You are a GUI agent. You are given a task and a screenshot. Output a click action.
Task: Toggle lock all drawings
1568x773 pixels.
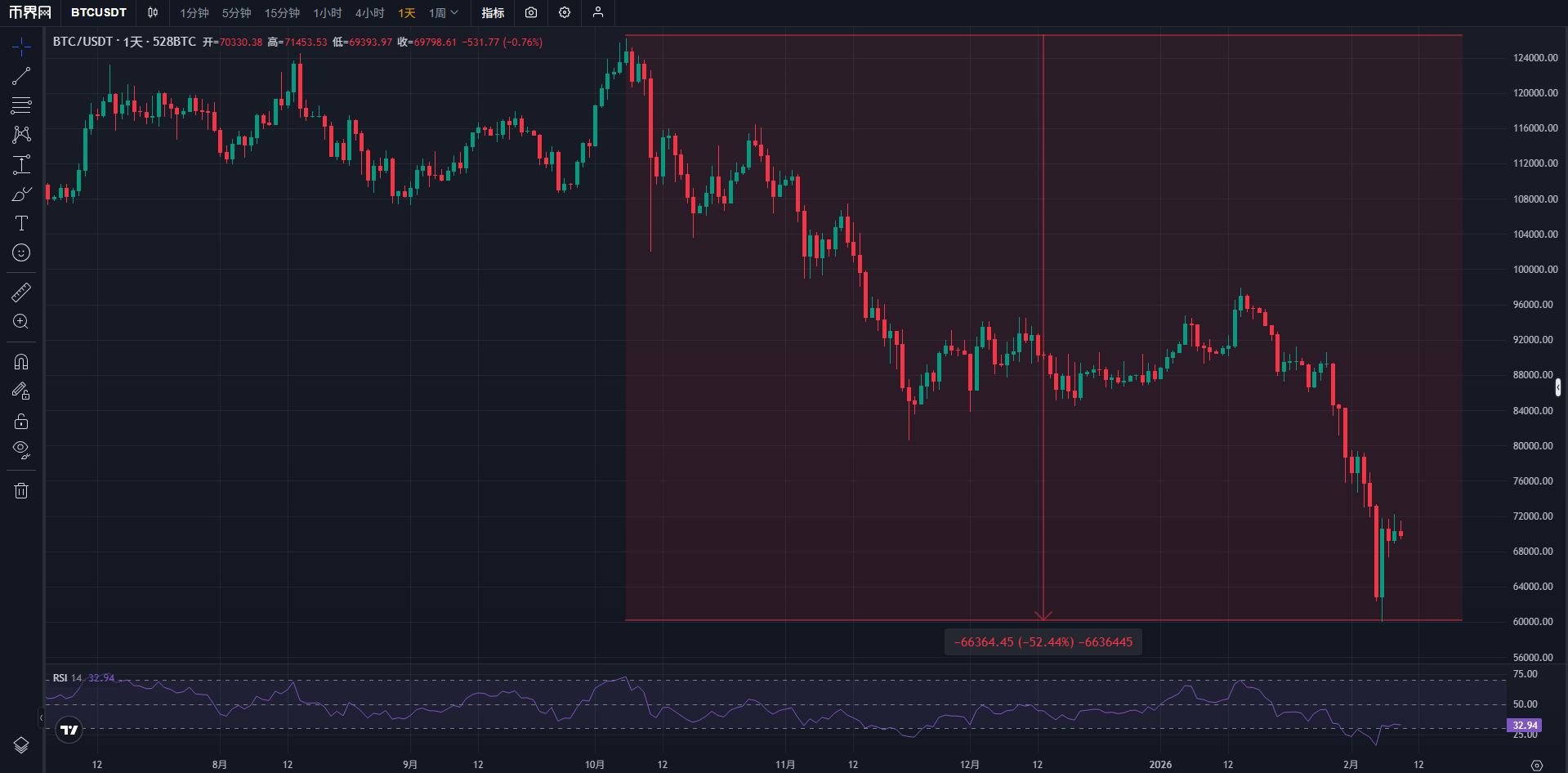point(21,421)
